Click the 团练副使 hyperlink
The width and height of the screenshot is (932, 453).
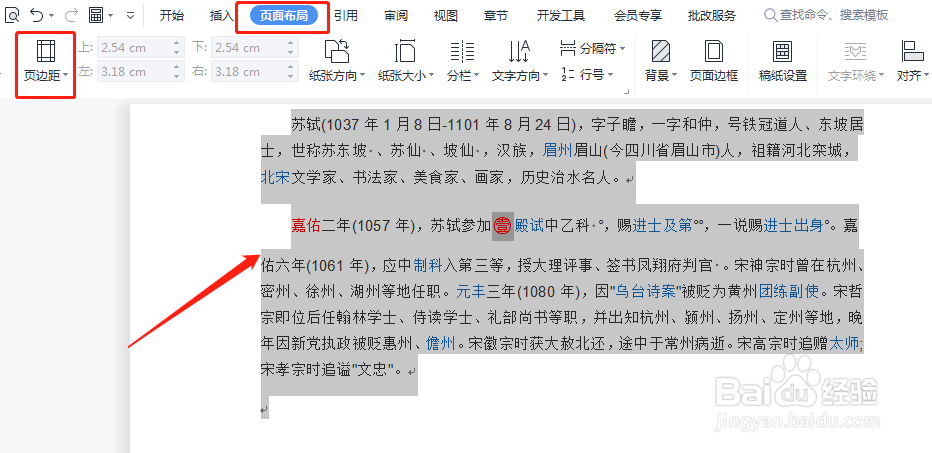(789, 291)
